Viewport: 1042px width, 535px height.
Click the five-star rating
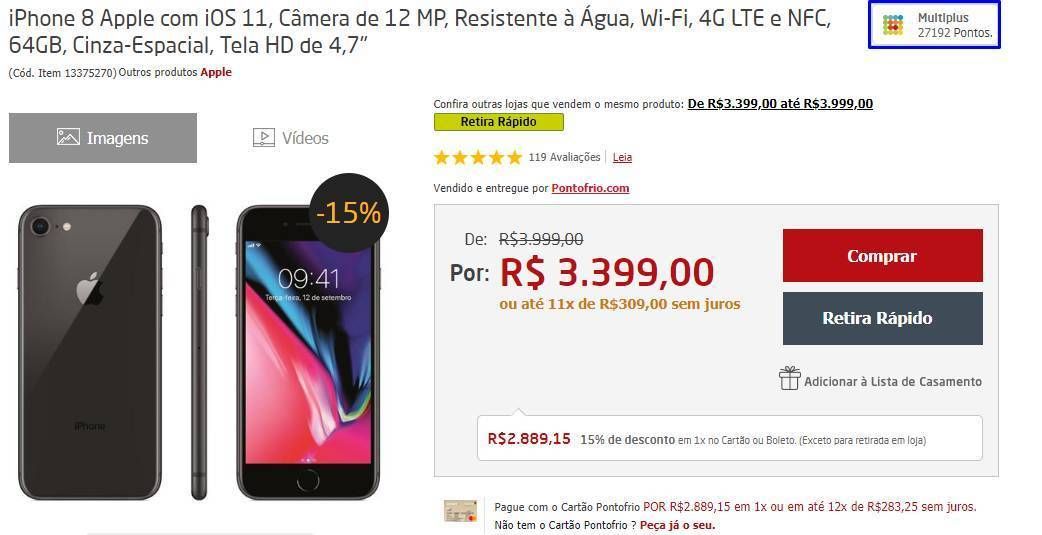click(478, 158)
